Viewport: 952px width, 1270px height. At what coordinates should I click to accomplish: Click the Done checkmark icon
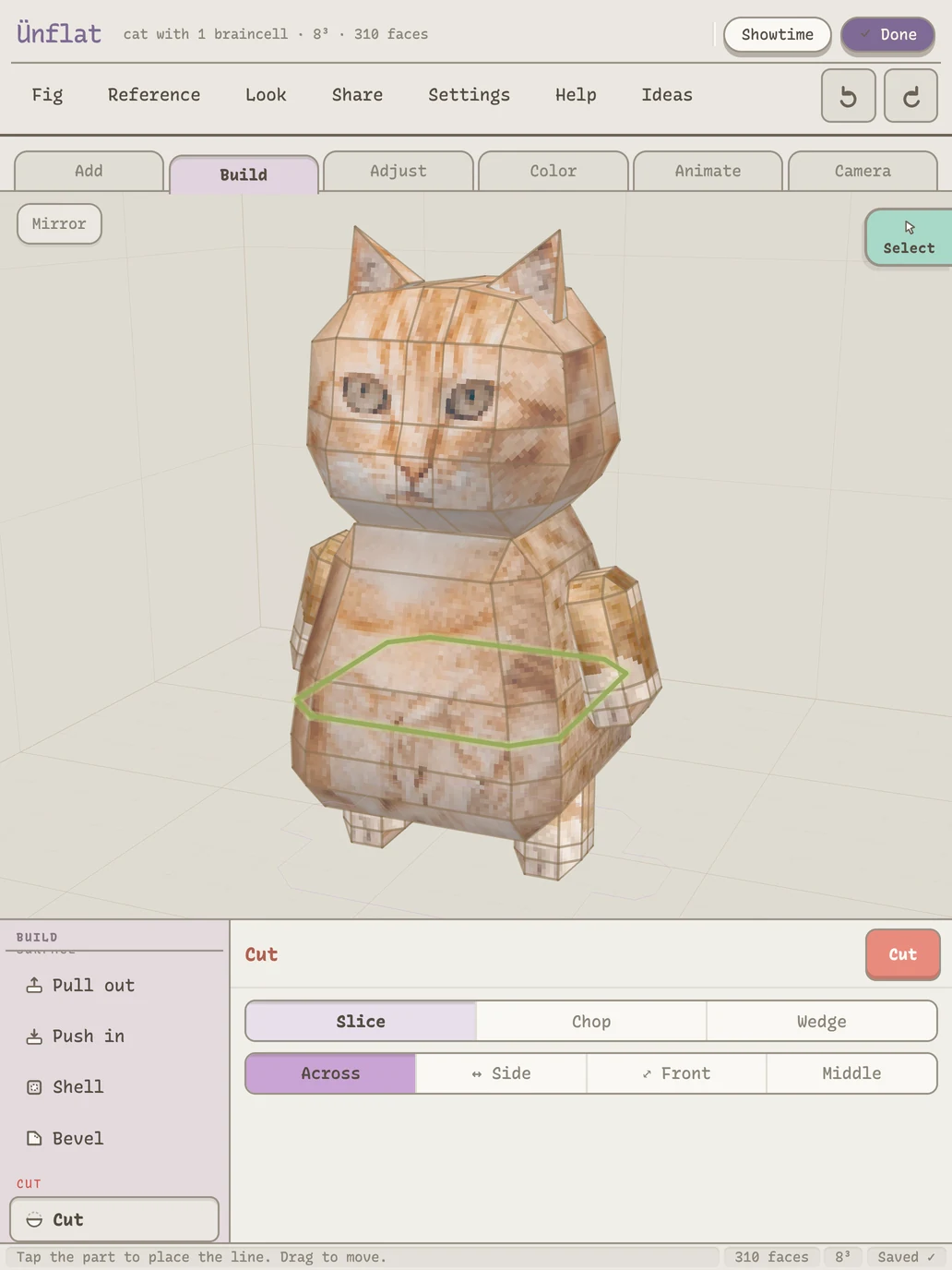point(865,34)
